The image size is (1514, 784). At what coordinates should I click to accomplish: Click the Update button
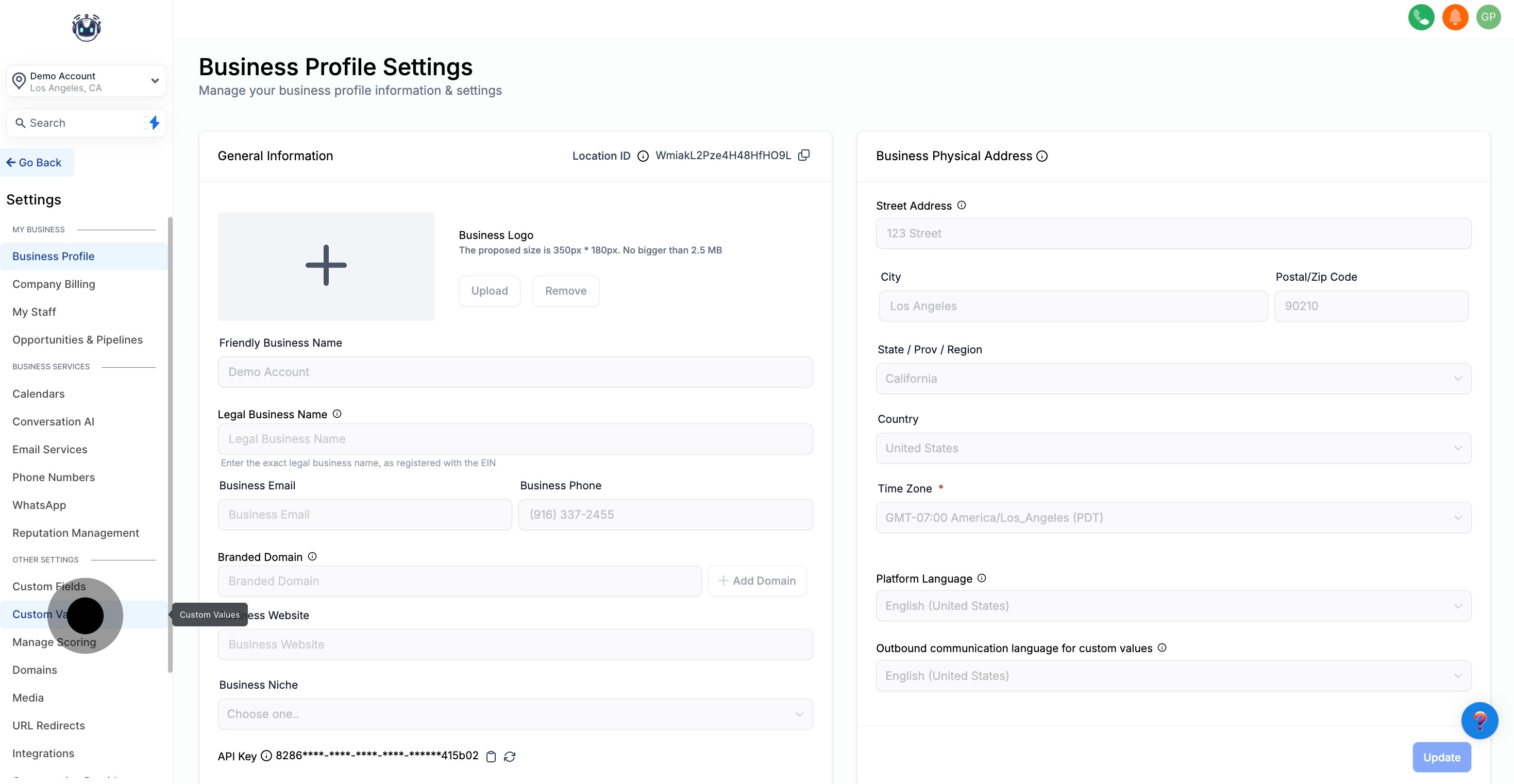click(1441, 757)
